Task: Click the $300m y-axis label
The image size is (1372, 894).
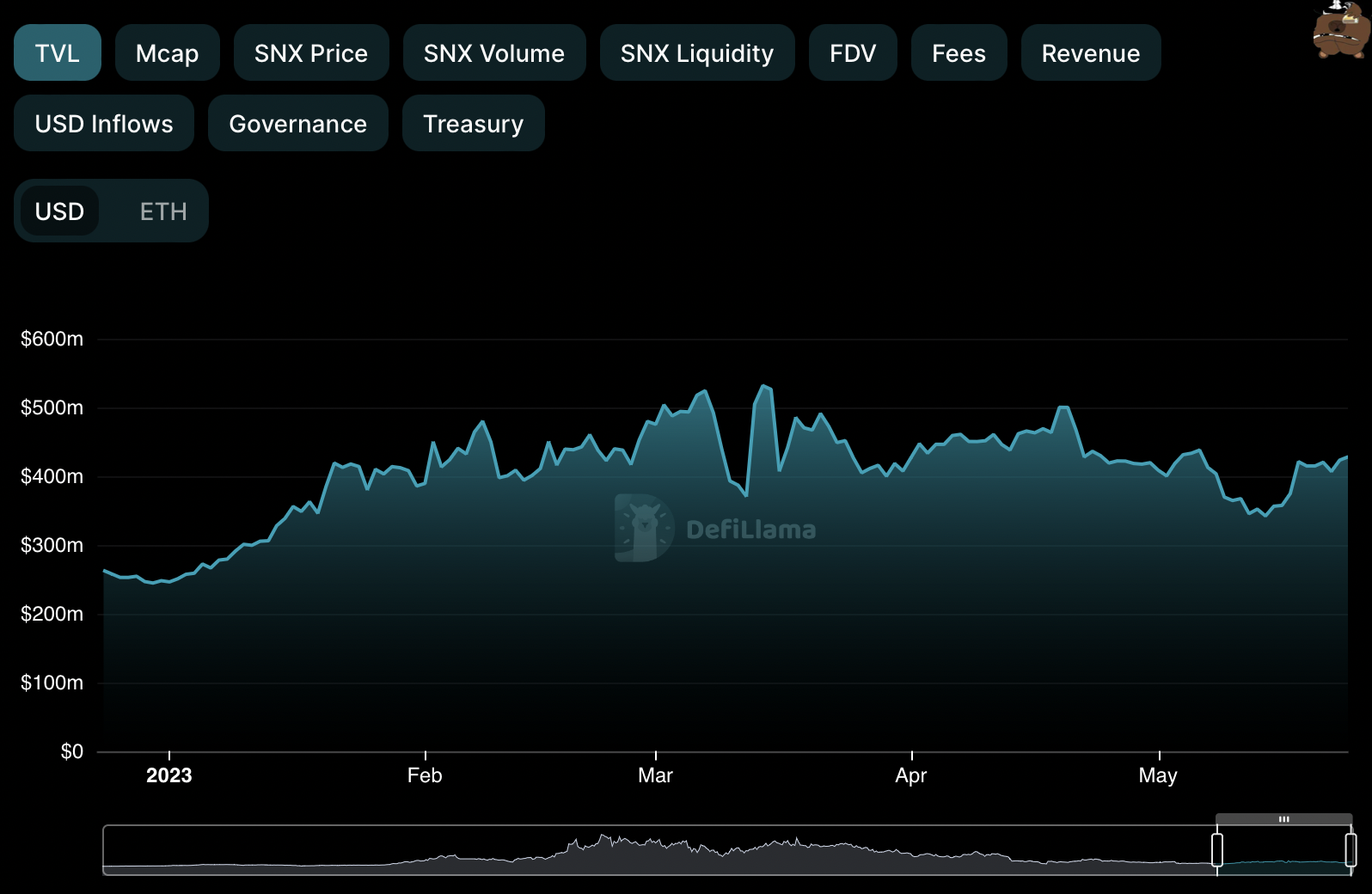Action: [x=52, y=545]
